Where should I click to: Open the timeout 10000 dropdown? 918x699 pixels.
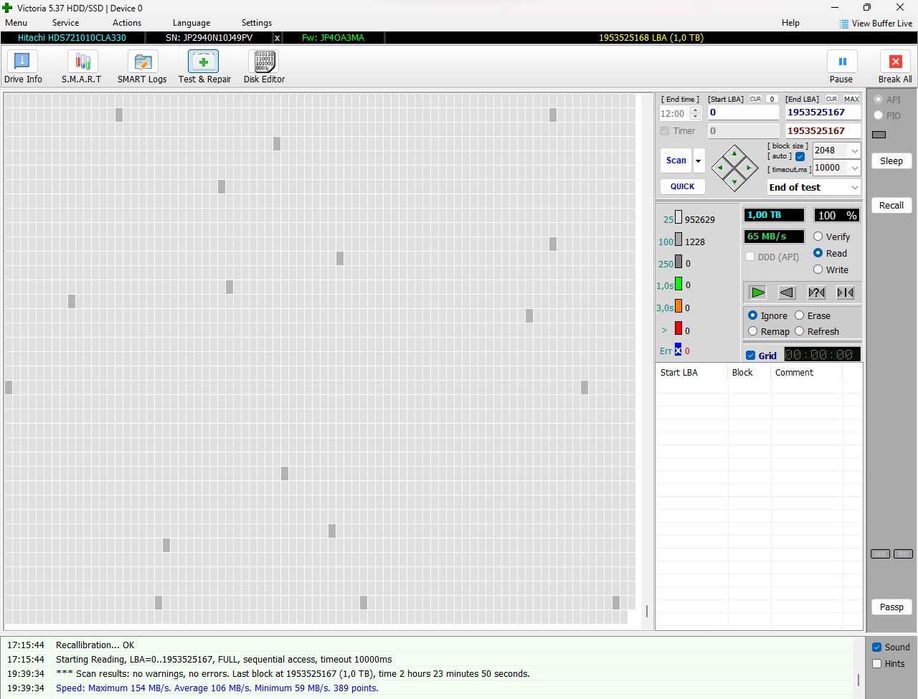click(854, 168)
